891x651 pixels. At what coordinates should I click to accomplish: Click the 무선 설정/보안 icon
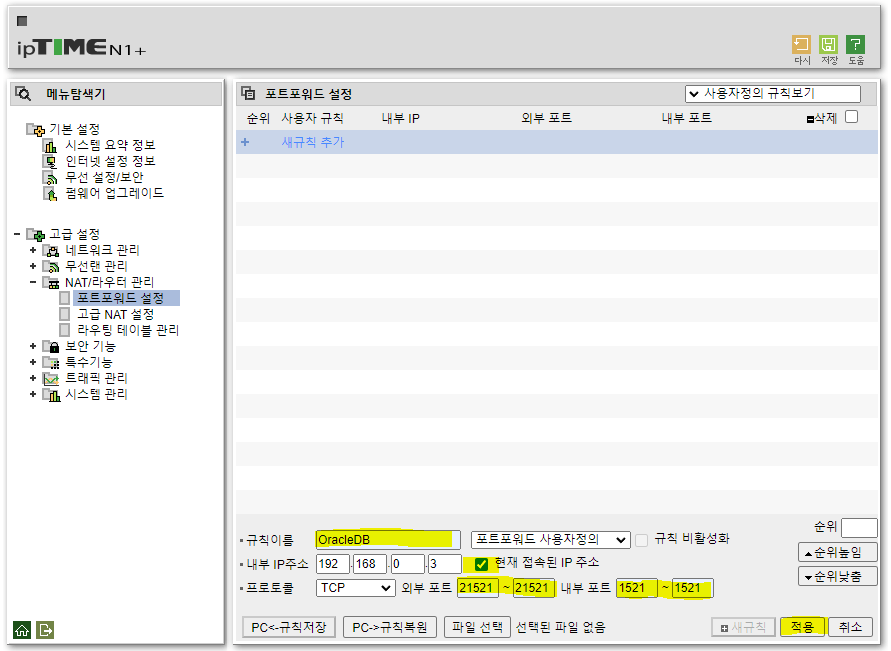click(x=51, y=178)
